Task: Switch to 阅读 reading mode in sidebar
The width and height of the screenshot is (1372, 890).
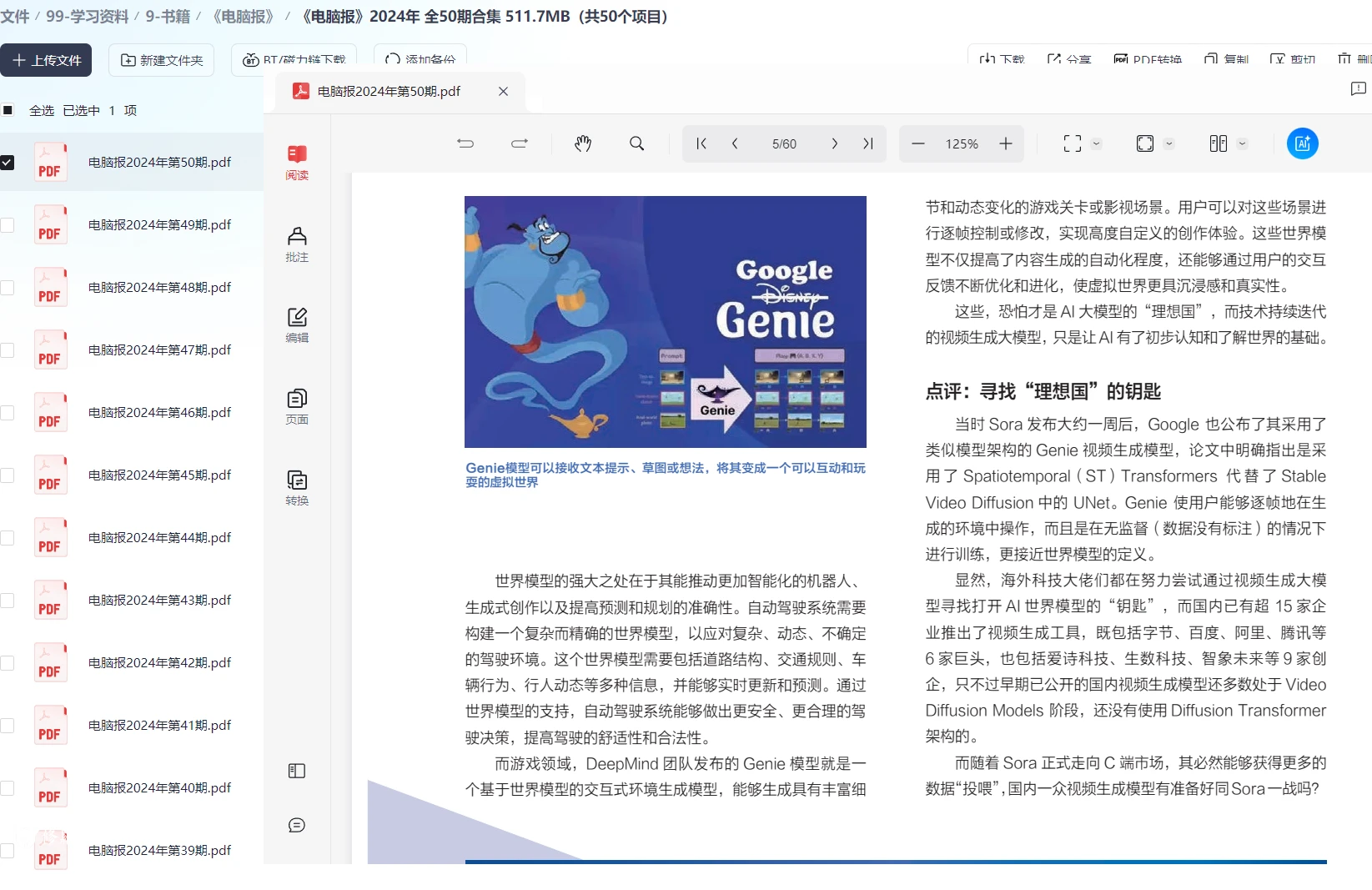Action: (297, 162)
